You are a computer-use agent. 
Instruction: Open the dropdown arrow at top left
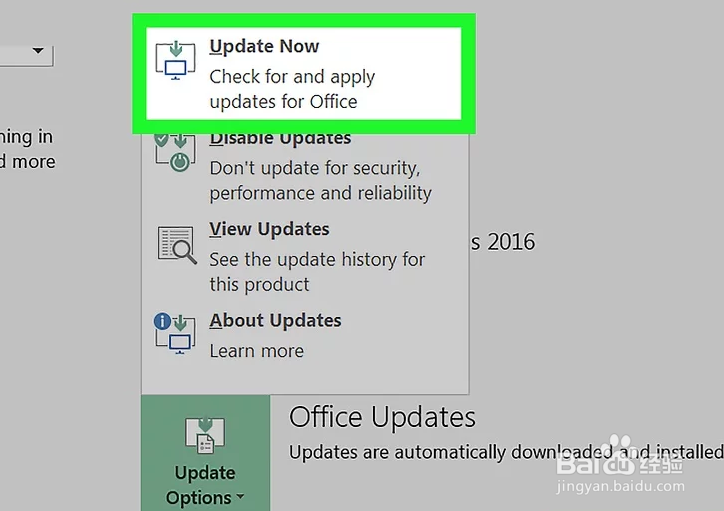click(x=38, y=50)
